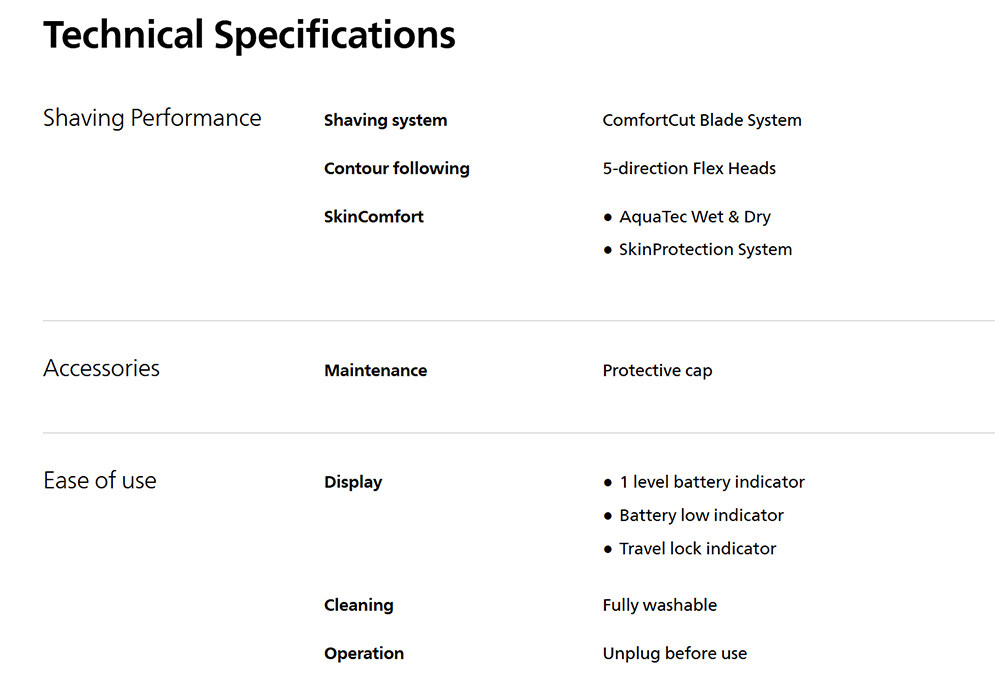Click the Shaving system label

pos(385,120)
